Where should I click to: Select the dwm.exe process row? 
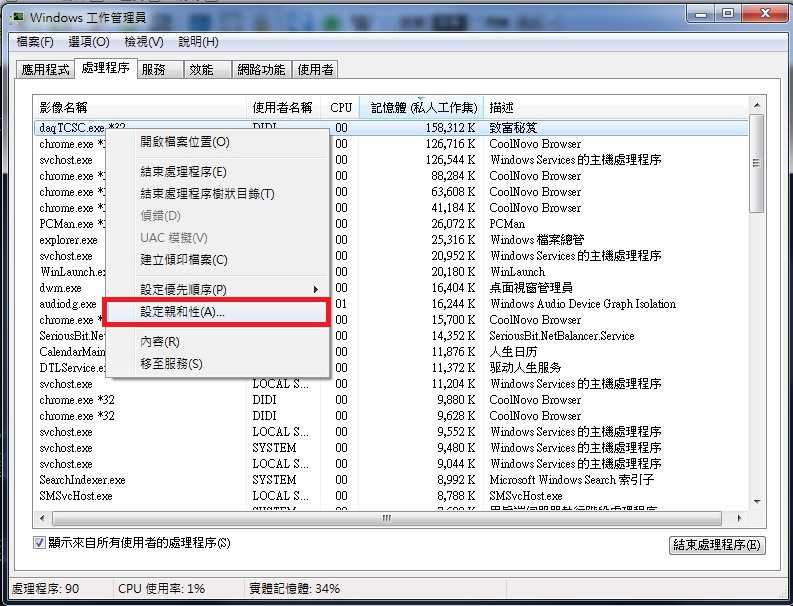(x=391, y=288)
